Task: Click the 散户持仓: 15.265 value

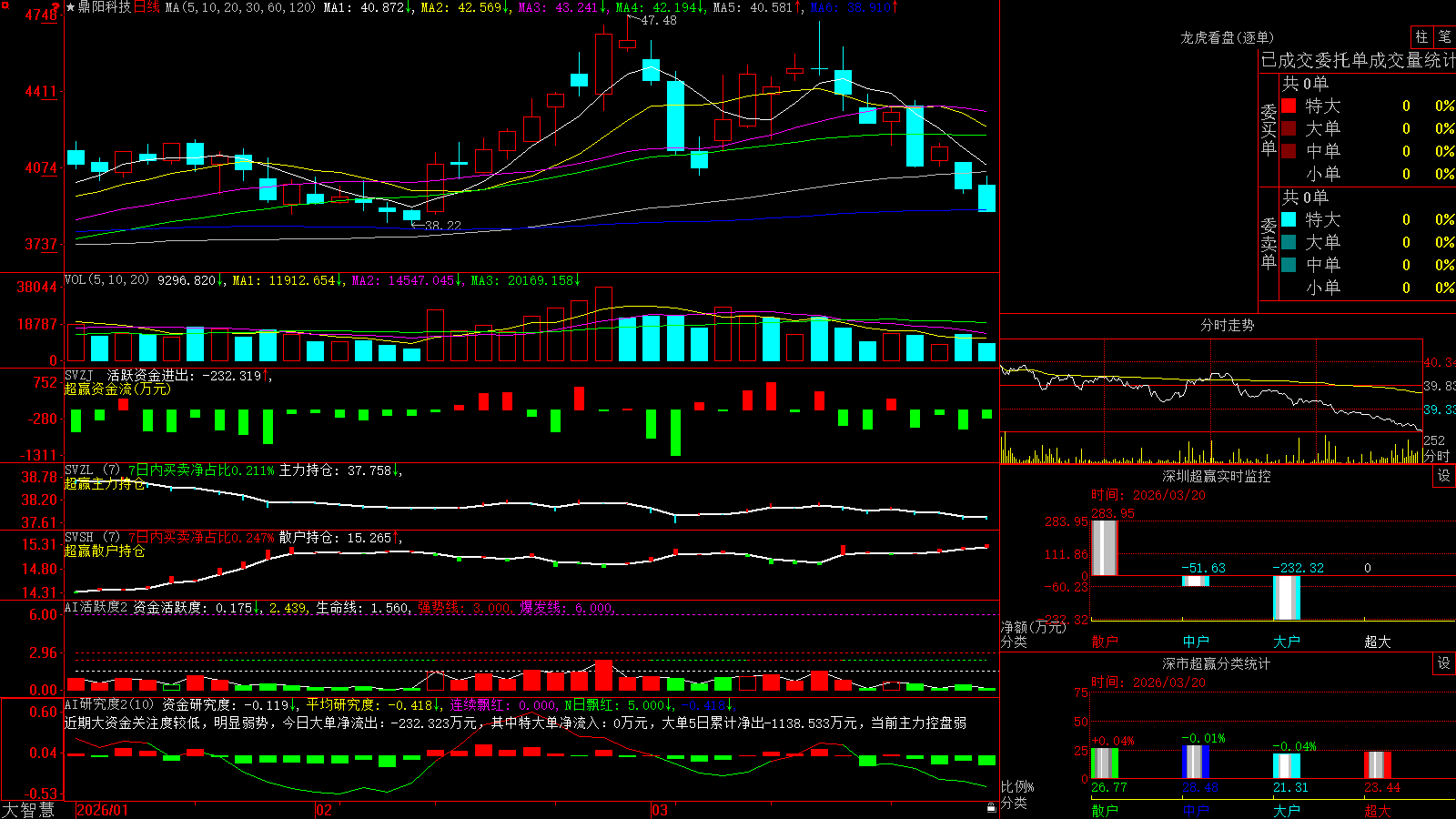Action: pos(339,538)
